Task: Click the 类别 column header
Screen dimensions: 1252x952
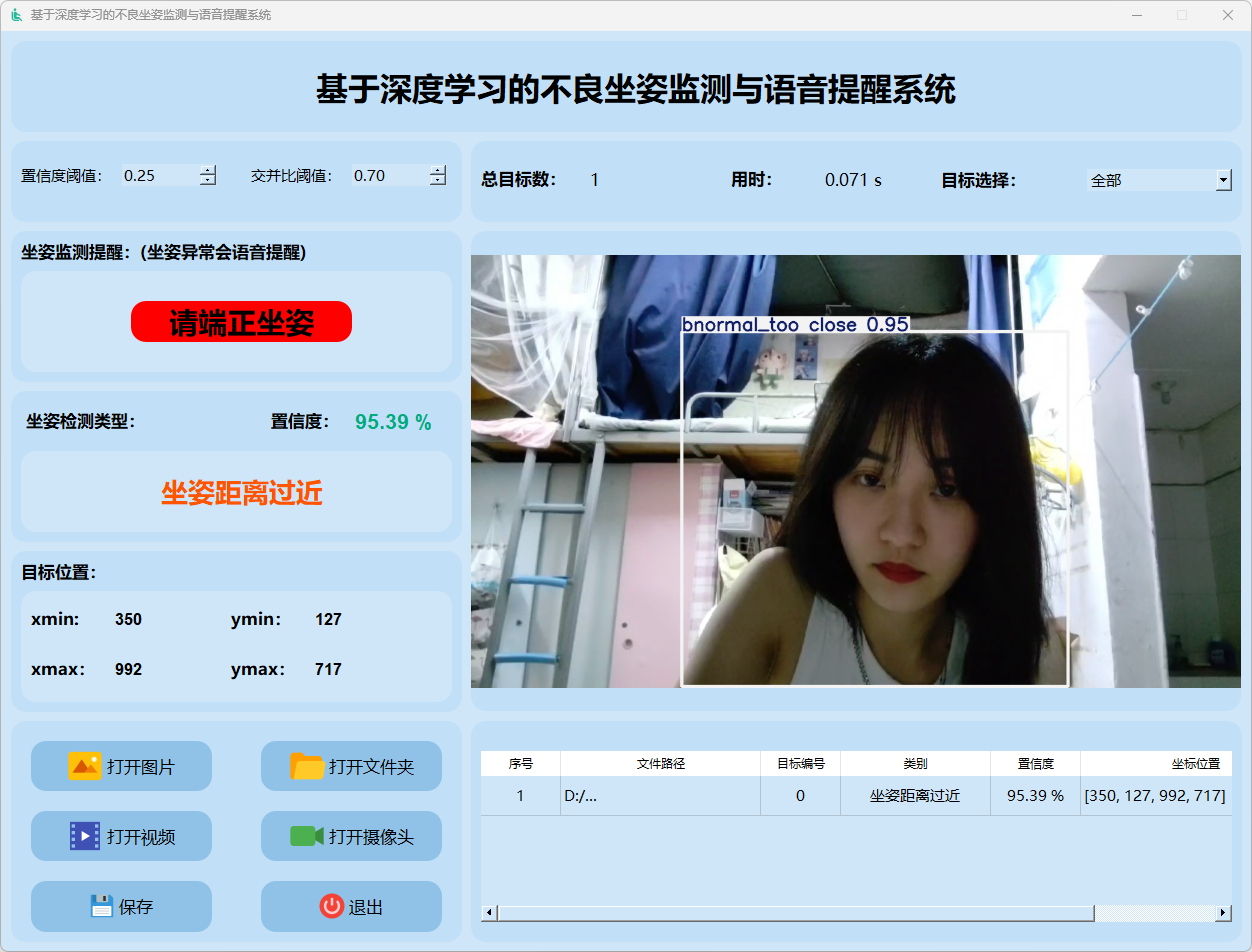Action: click(x=916, y=763)
